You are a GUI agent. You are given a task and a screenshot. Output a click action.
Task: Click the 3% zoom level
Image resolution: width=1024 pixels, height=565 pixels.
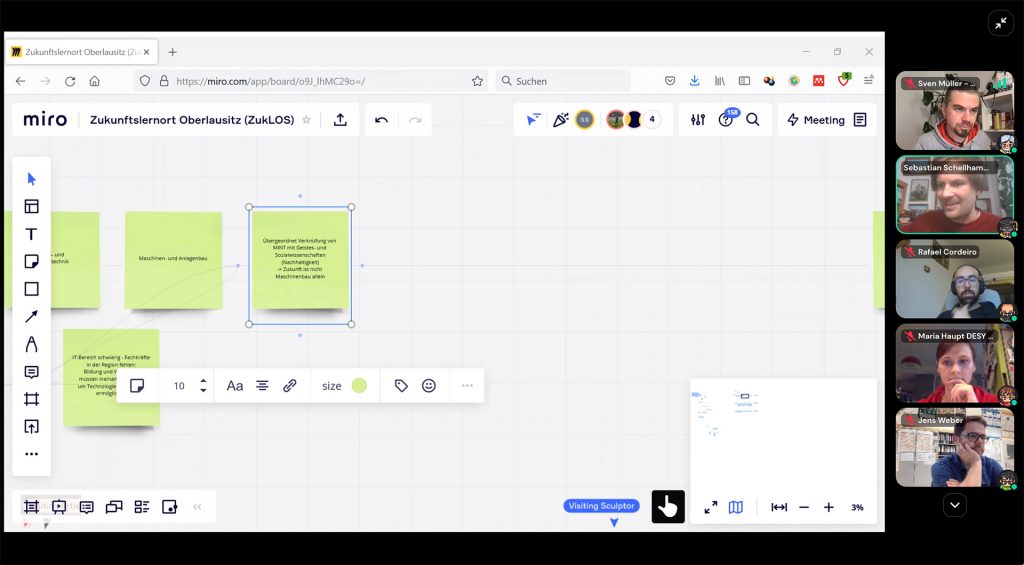857,508
